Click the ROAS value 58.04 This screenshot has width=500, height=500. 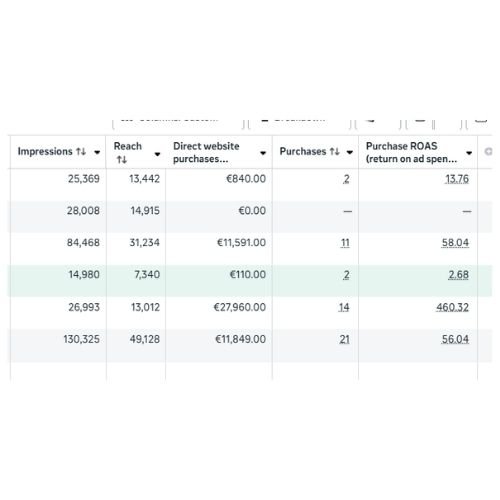click(455, 243)
